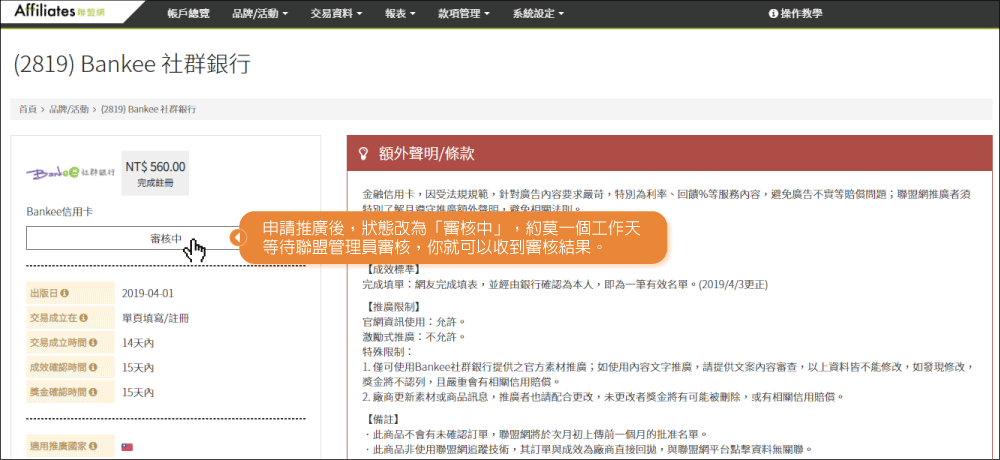Click the 額外聲明/條款 panel header
This screenshot has height=460, width=1000.
coord(670,153)
